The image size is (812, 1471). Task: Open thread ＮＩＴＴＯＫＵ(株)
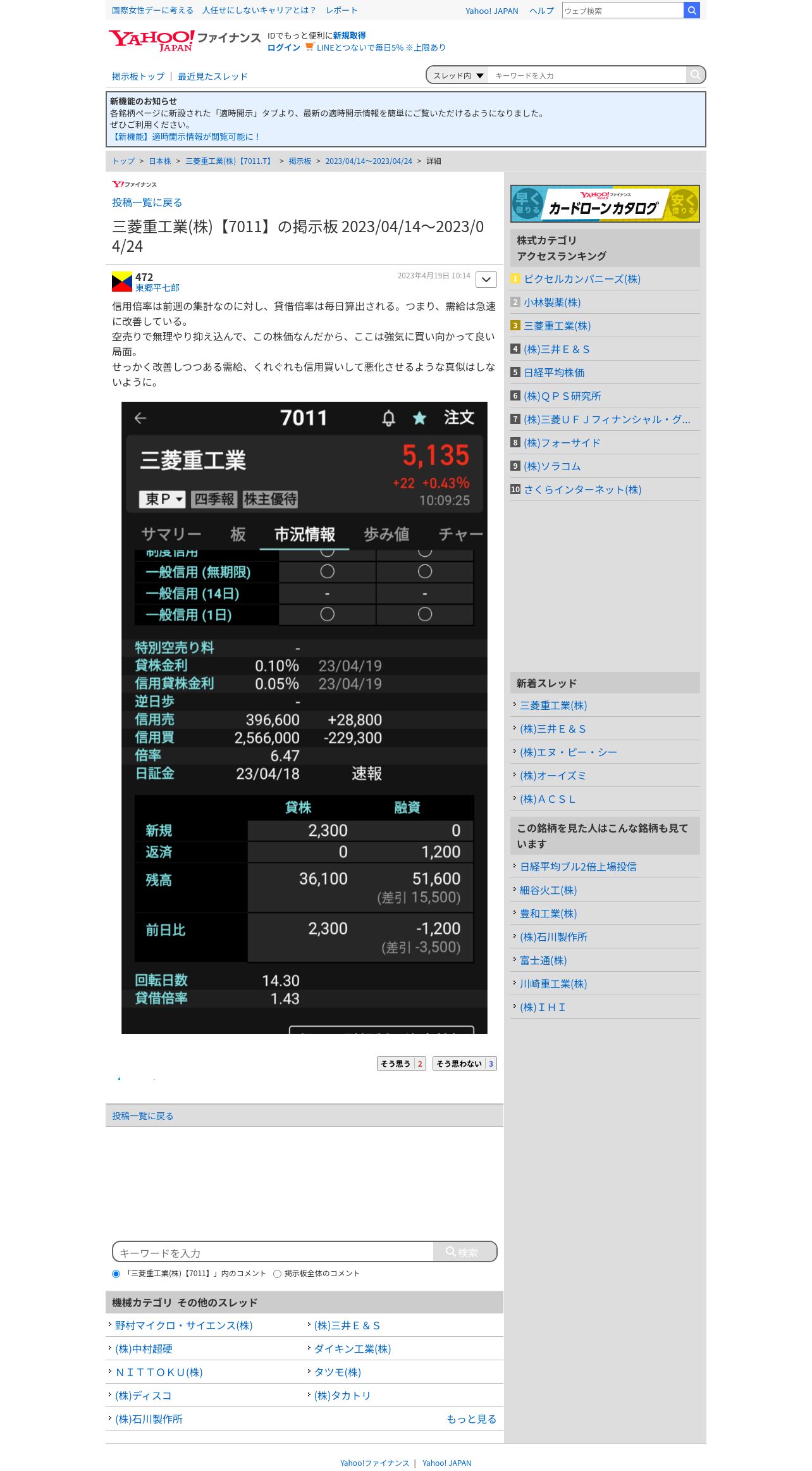[159, 1372]
